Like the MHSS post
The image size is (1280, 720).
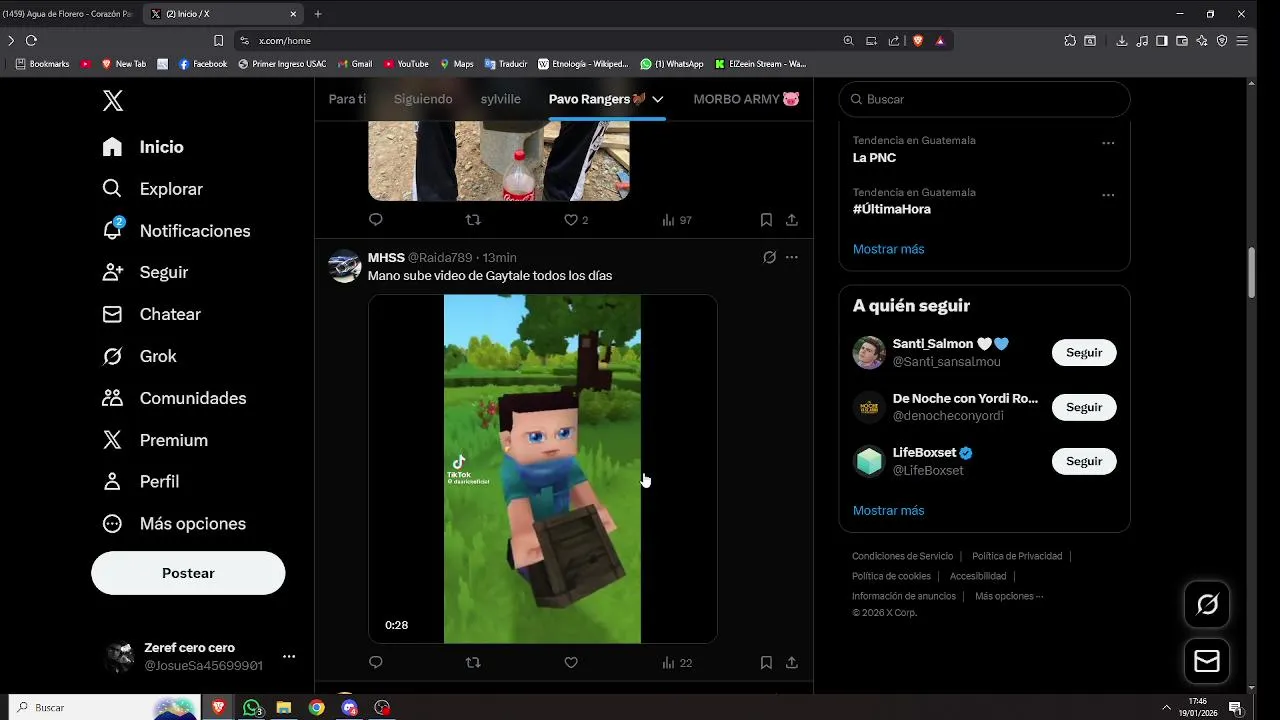(571, 662)
